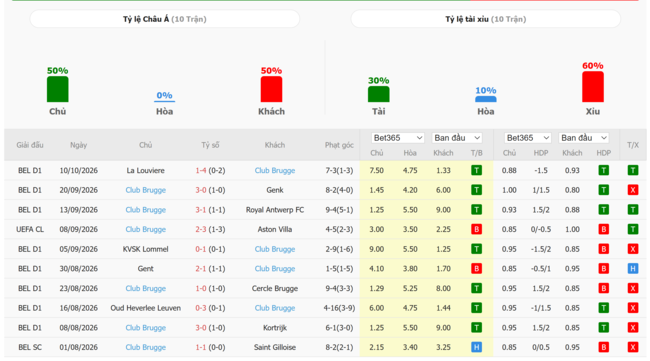650x361 pixels.
Task: Click corner stat 4-16(3-9)
Action: click(339, 308)
